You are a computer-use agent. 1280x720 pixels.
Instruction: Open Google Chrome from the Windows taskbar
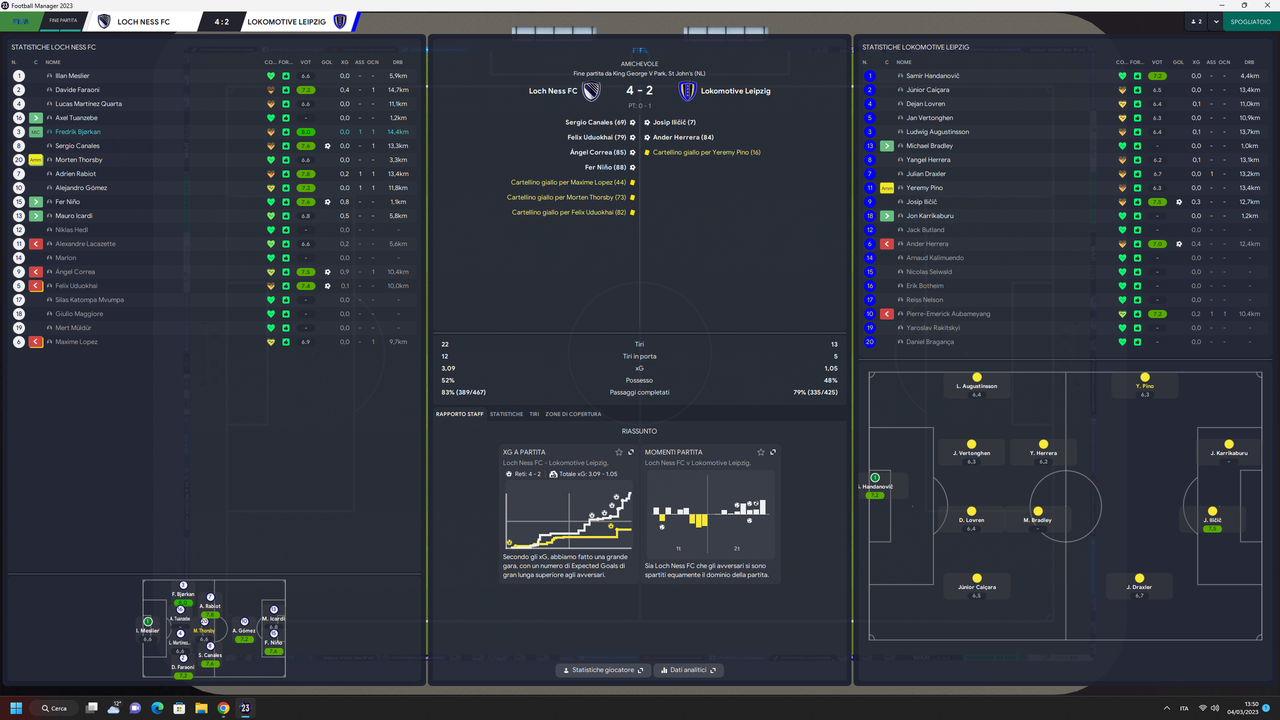pyautogui.click(x=223, y=708)
